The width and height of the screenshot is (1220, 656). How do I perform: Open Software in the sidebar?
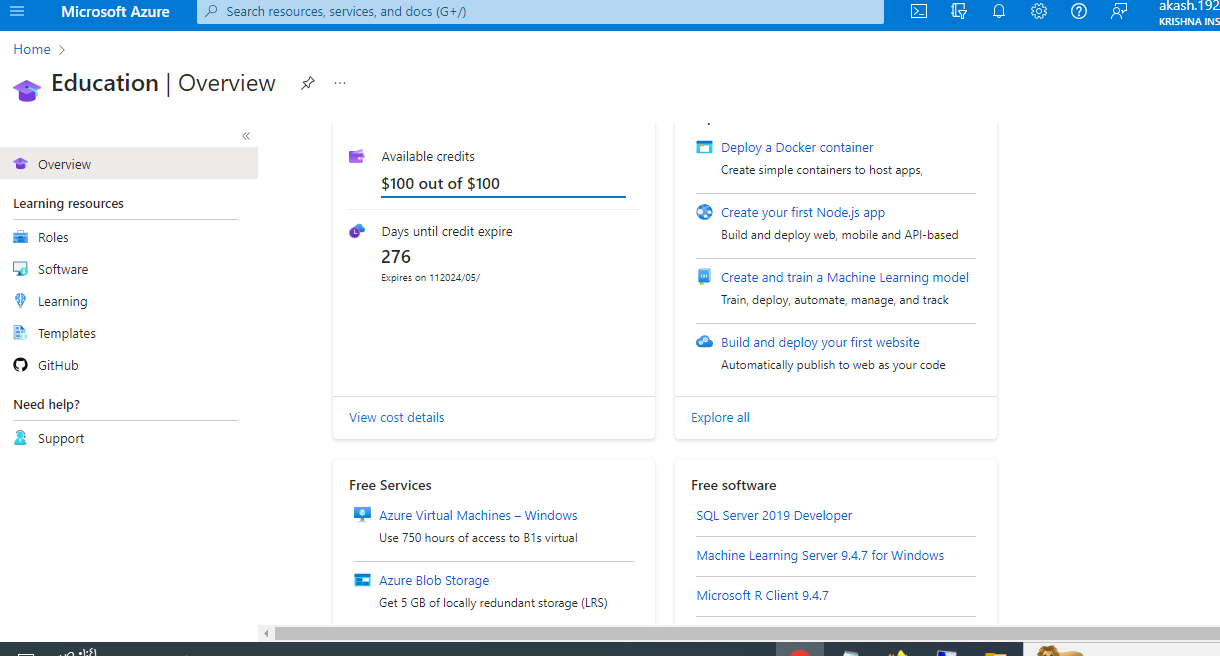[x=63, y=269]
